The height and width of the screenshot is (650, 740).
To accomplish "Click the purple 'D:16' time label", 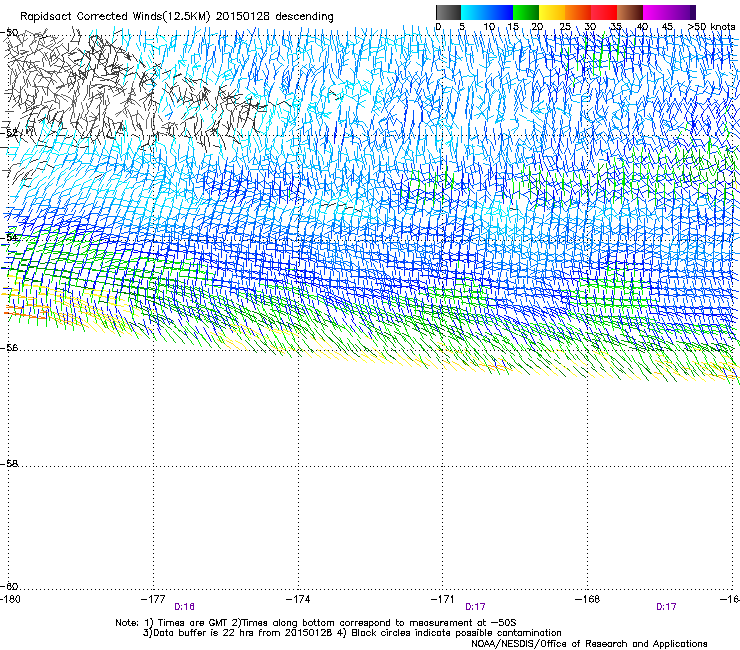I will click(x=185, y=607).
